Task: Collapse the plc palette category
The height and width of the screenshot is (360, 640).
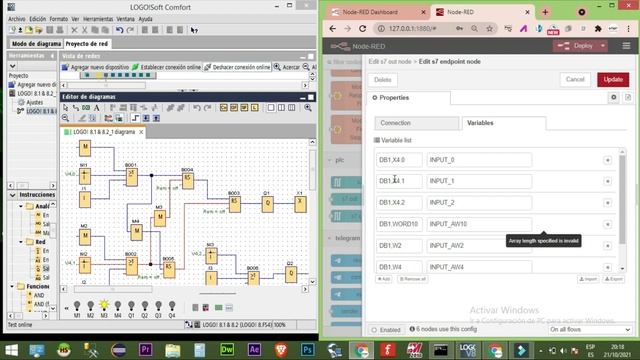Action: (329, 160)
